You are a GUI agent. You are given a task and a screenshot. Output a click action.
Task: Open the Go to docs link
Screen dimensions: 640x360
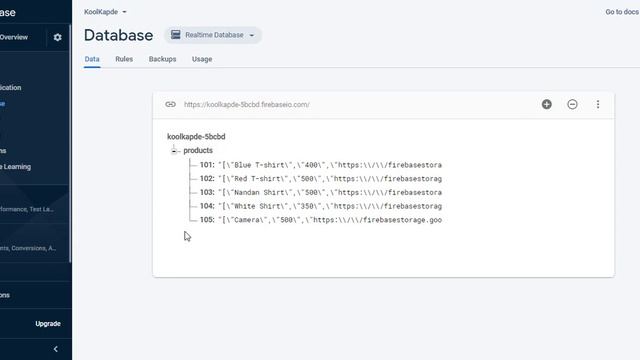point(622,12)
